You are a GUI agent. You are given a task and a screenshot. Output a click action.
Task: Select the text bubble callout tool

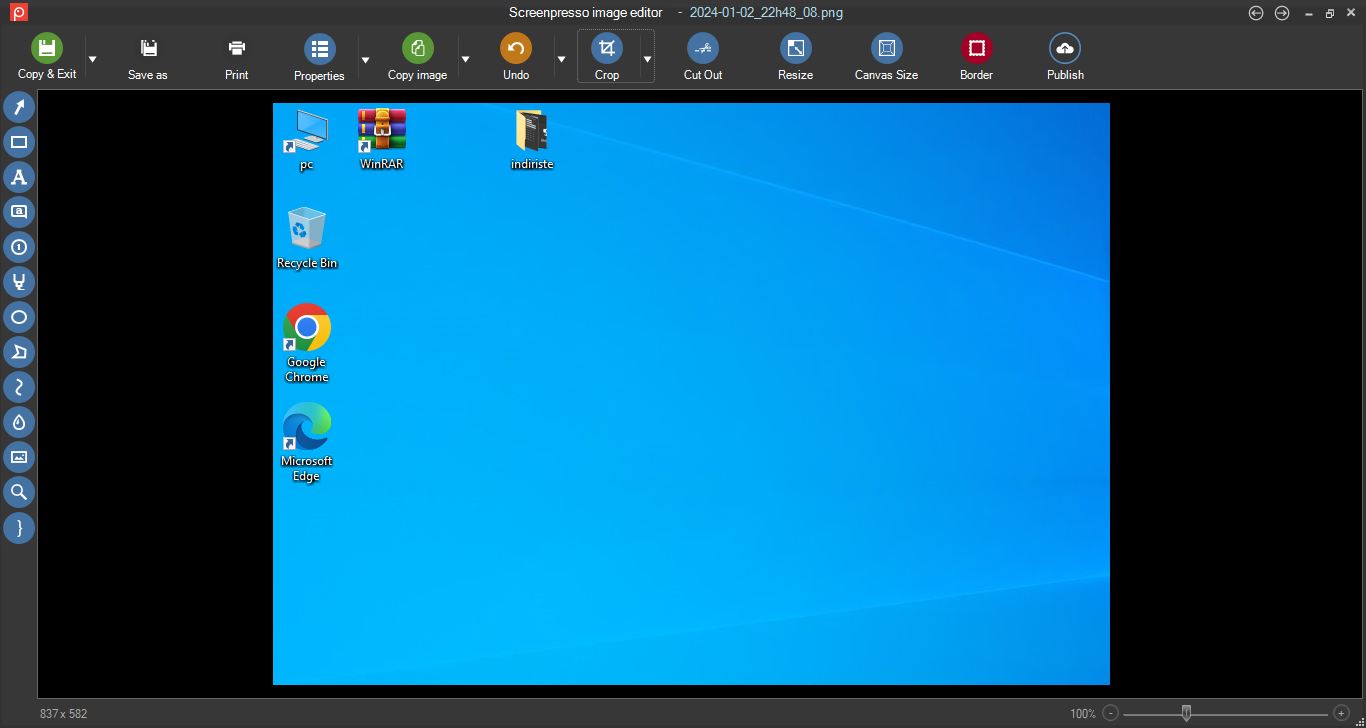tap(19, 212)
